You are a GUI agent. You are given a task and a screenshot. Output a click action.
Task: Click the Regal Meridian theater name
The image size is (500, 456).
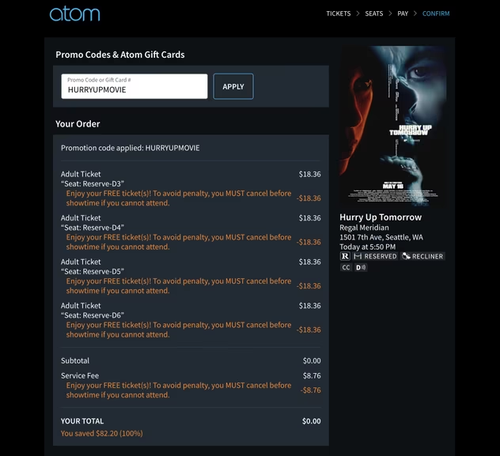(364, 228)
